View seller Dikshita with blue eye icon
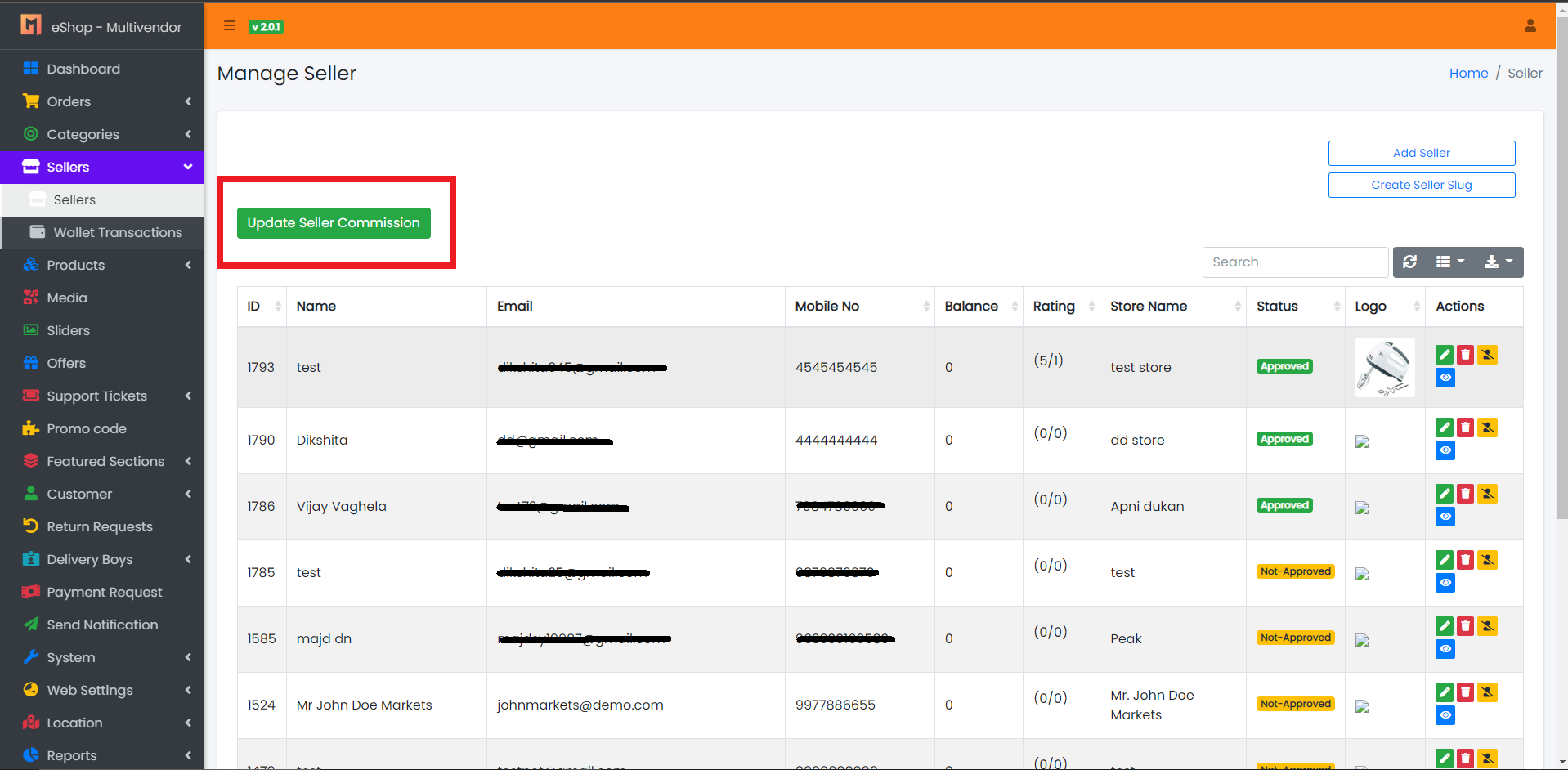Screen dimensions: 1568x770 pyautogui.click(x=1445, y=450)
